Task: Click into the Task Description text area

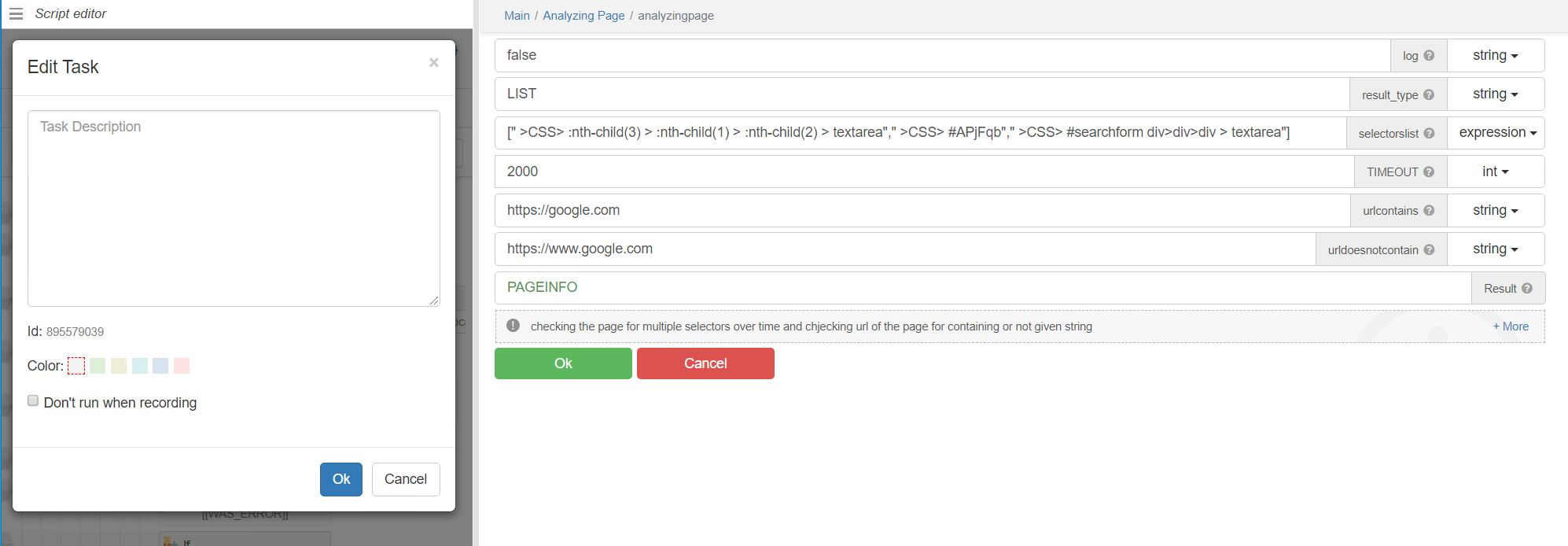Action: 234,208
